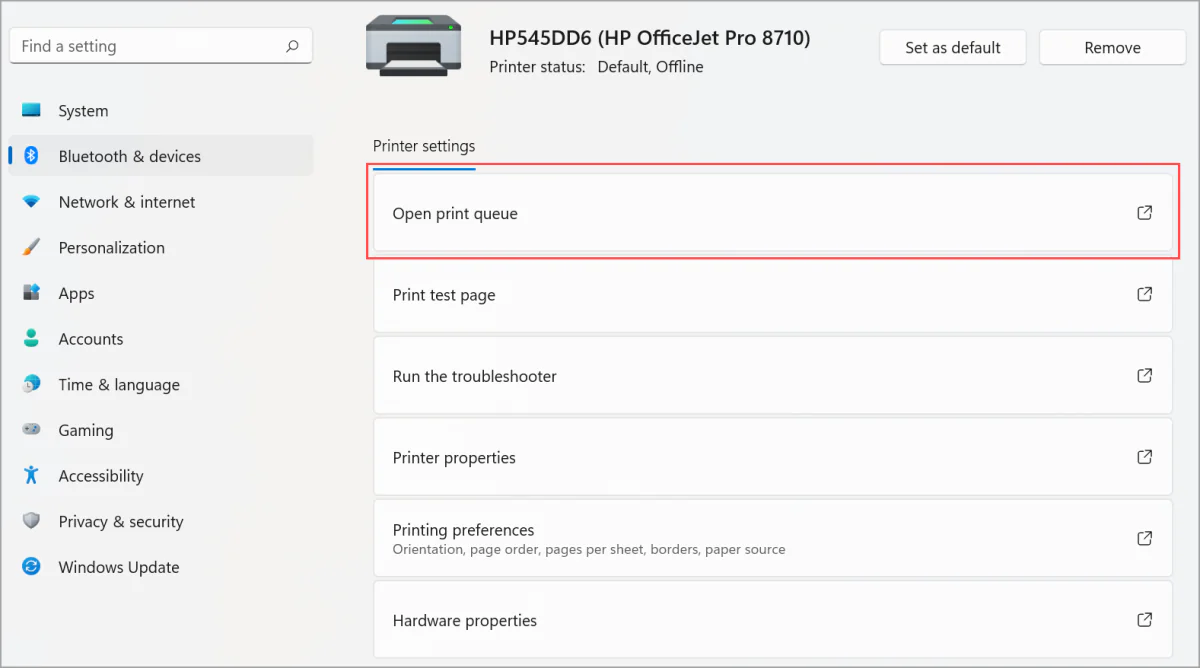This screenshot has width=1200, height=668.
Task: Click the Windows Update sidebar icon
Action: [x=32, y=567]
